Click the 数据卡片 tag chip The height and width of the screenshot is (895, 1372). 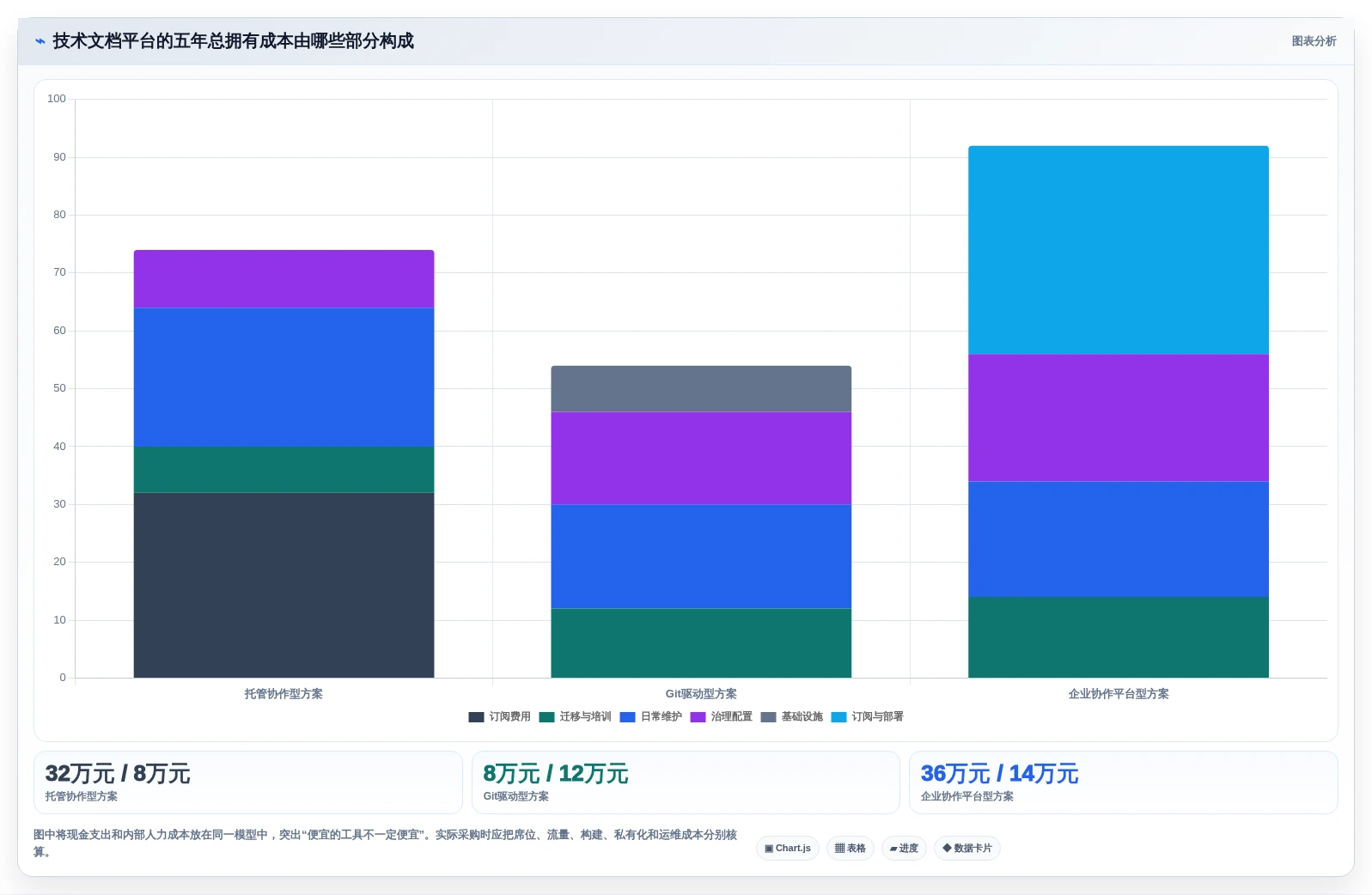click(967, 849)
